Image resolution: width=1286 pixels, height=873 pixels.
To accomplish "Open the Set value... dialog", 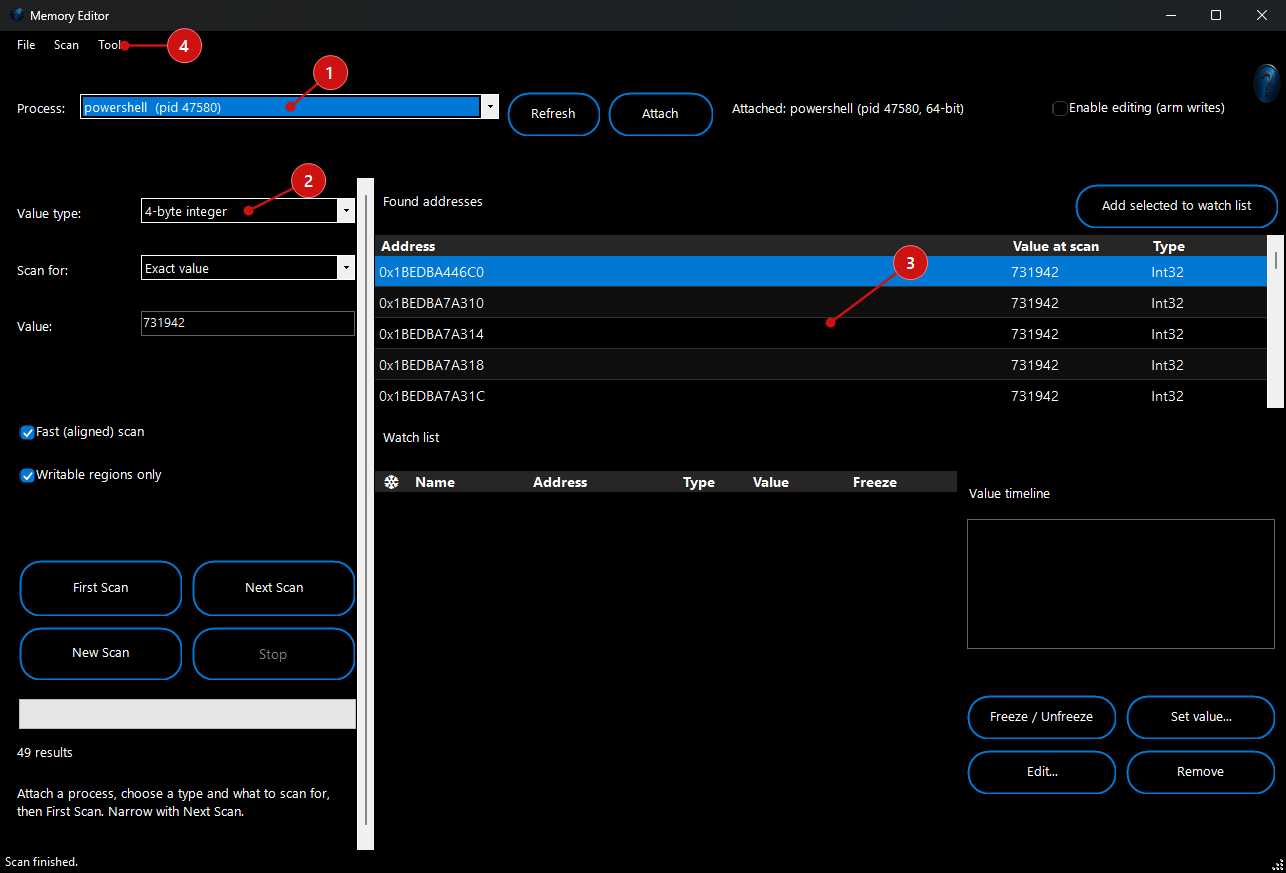I will click(1201, 717).
